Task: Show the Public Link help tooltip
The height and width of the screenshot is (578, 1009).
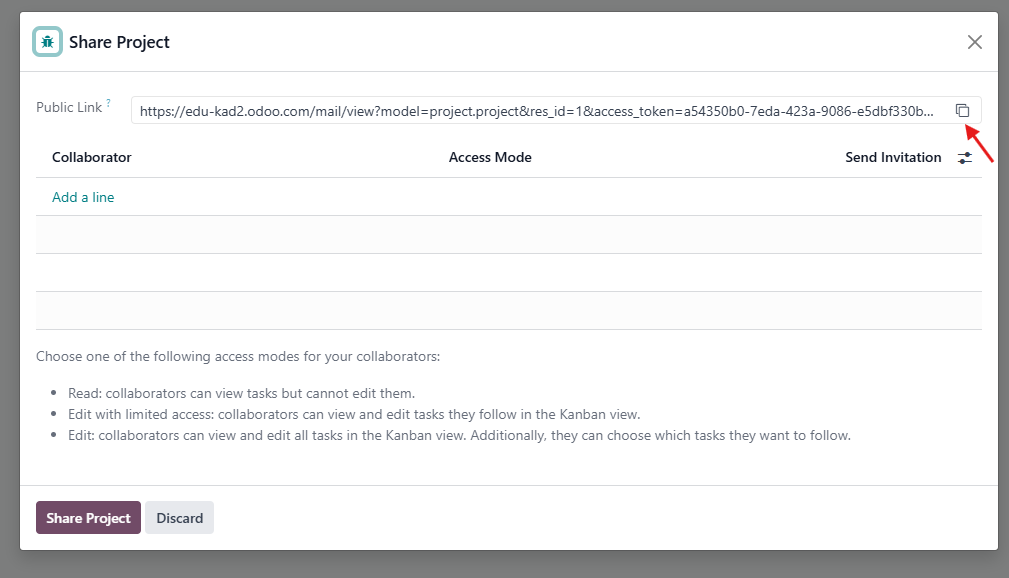Action: point(109,103)
